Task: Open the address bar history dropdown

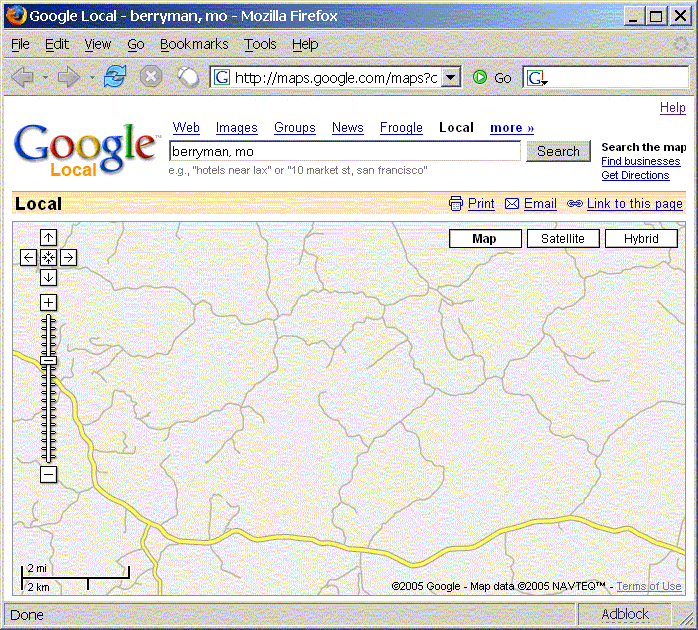Action: (x=451, y=77)
